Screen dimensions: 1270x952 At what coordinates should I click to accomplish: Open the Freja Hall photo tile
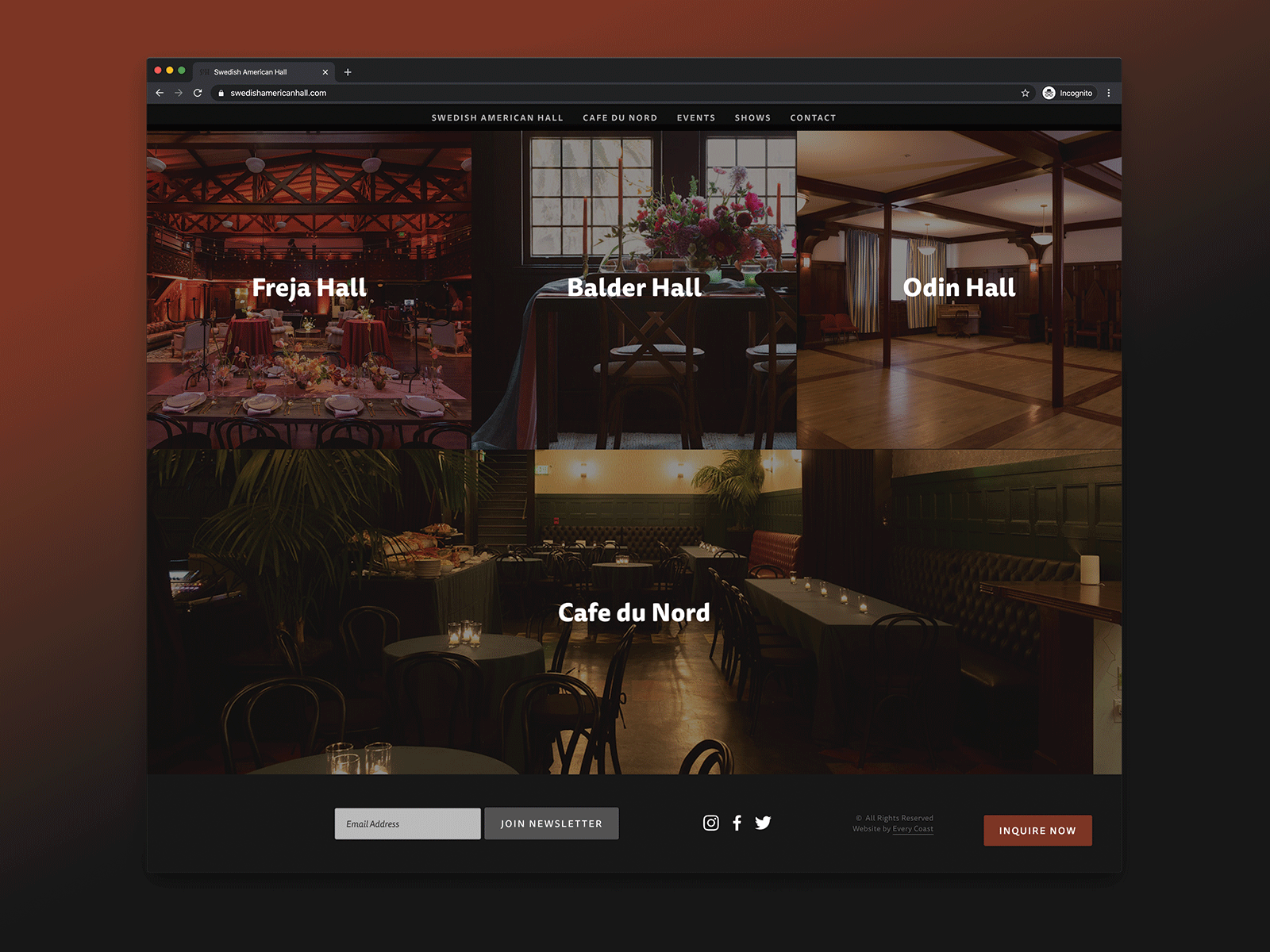pos(309,290)
